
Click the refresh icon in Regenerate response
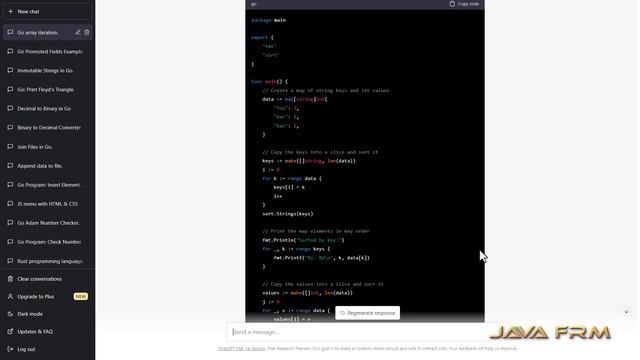342,313
